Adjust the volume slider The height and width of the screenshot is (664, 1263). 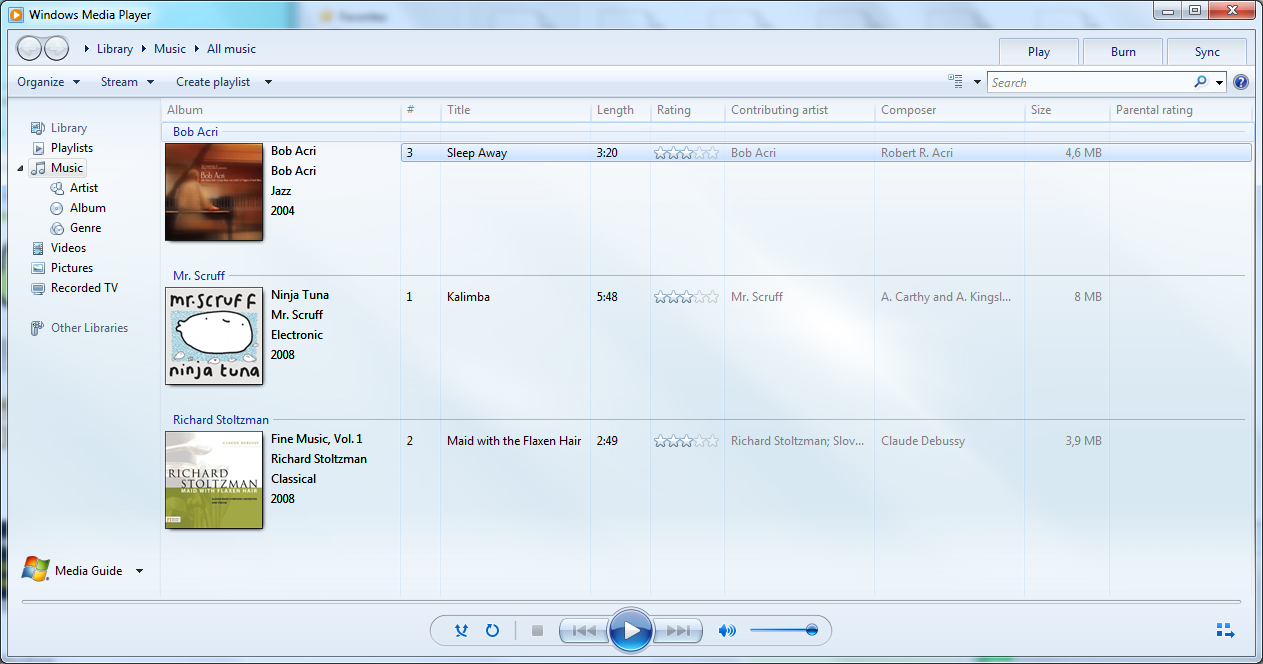783,630
